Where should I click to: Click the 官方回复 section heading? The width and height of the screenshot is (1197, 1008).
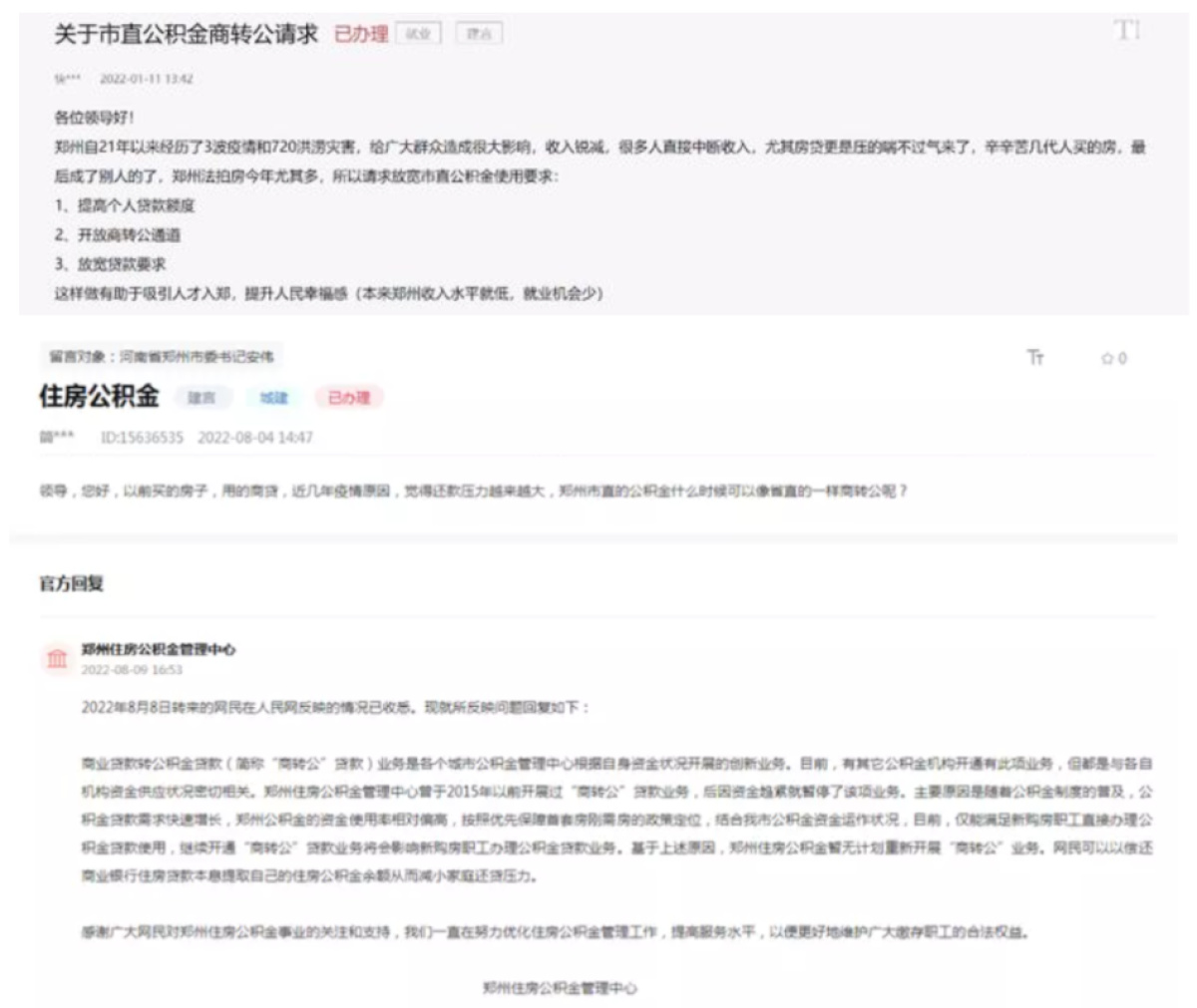72,583
